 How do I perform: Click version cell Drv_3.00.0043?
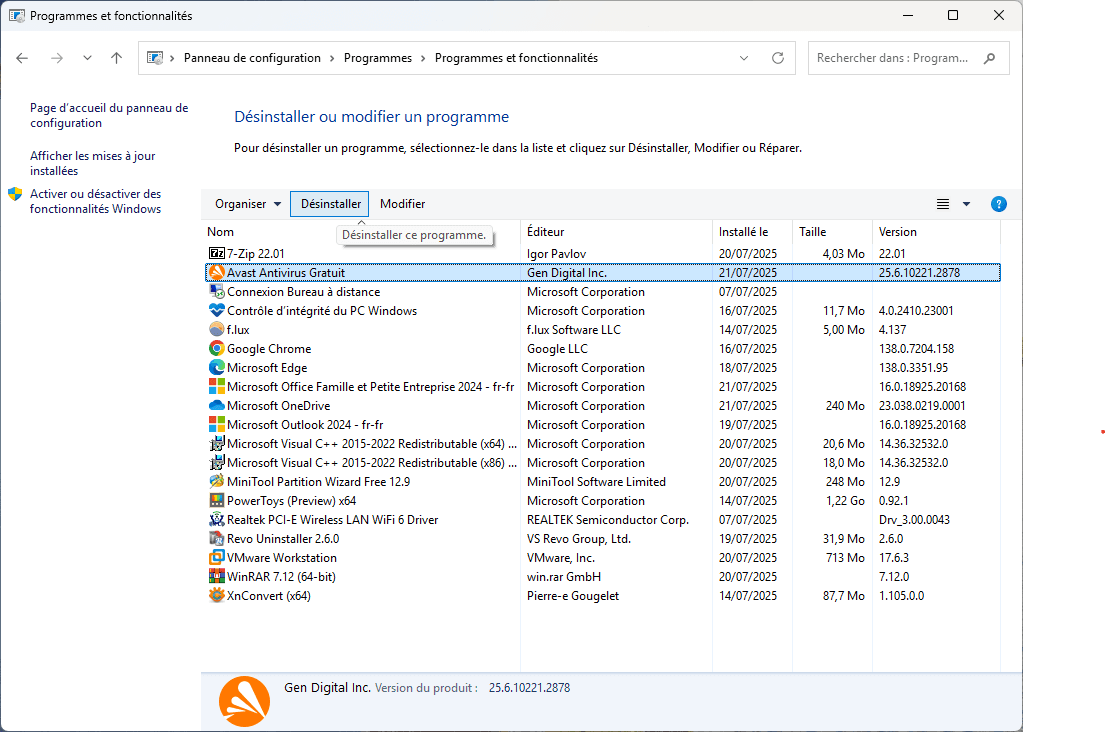click(x=914, y=520)
